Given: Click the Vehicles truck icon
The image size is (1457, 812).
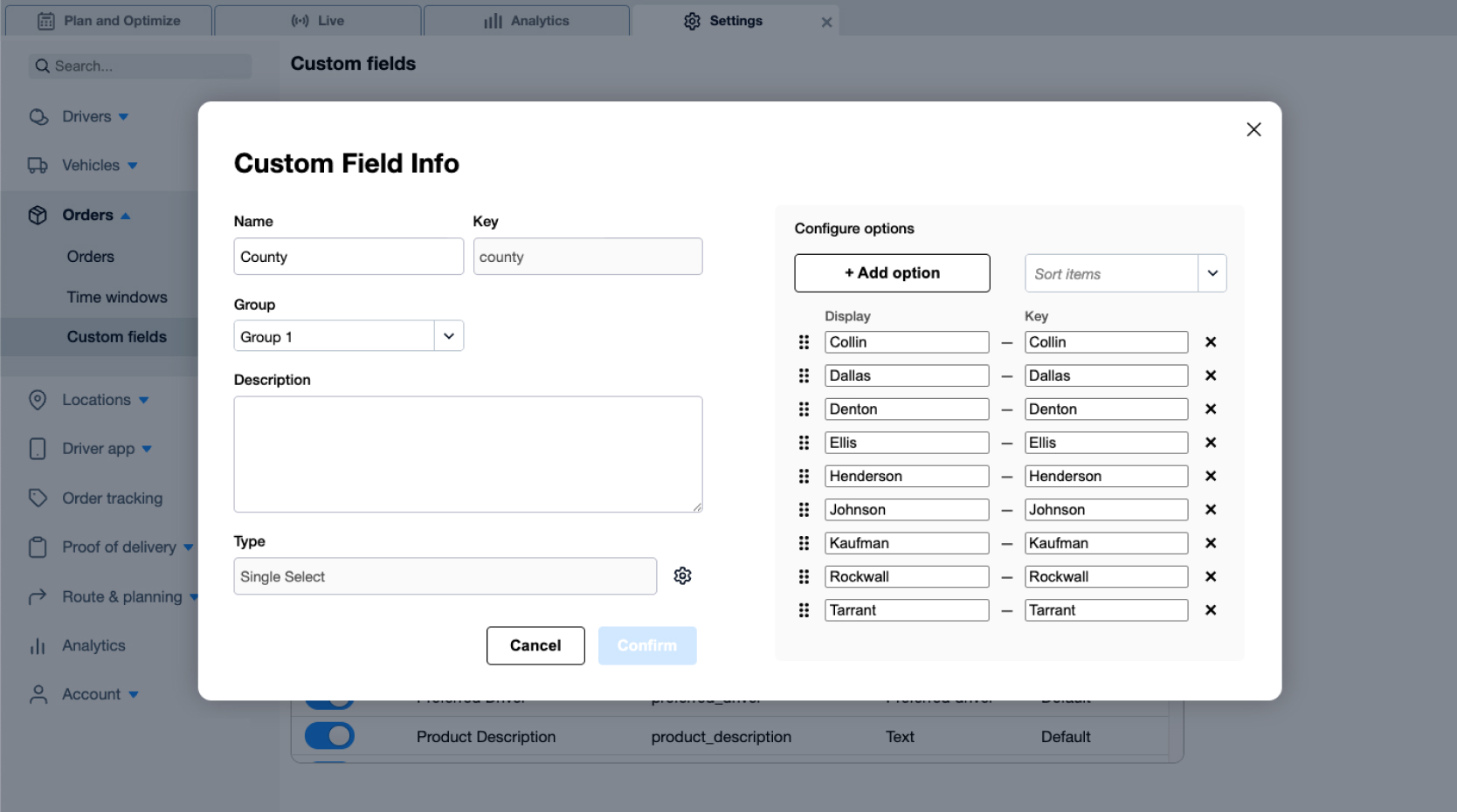Looking at the screenshot, I should click(38, 165).
